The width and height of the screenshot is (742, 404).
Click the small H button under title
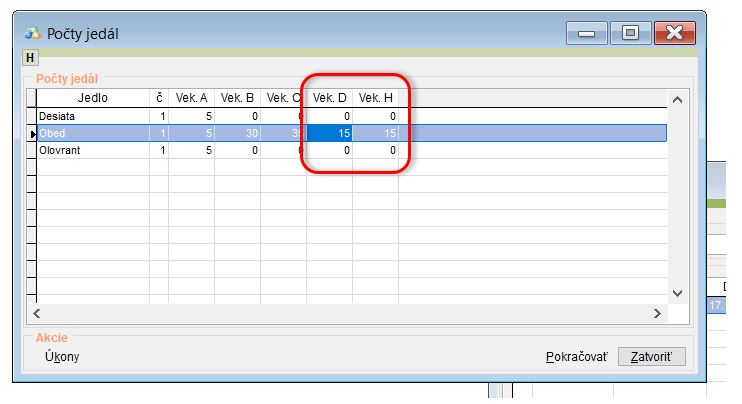pos(29,58)
